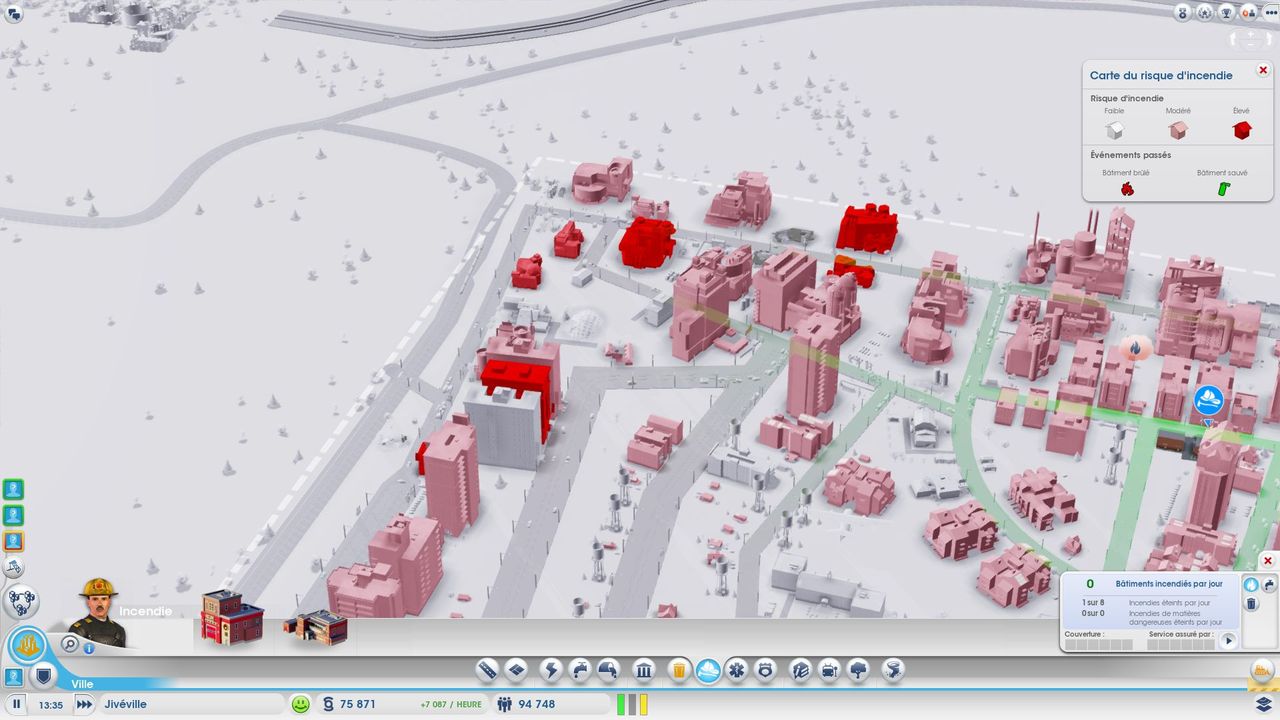Viewport: 1280px width, 720px height.
Task: Open the Waste disposal trash can menu
Action: 678,670
